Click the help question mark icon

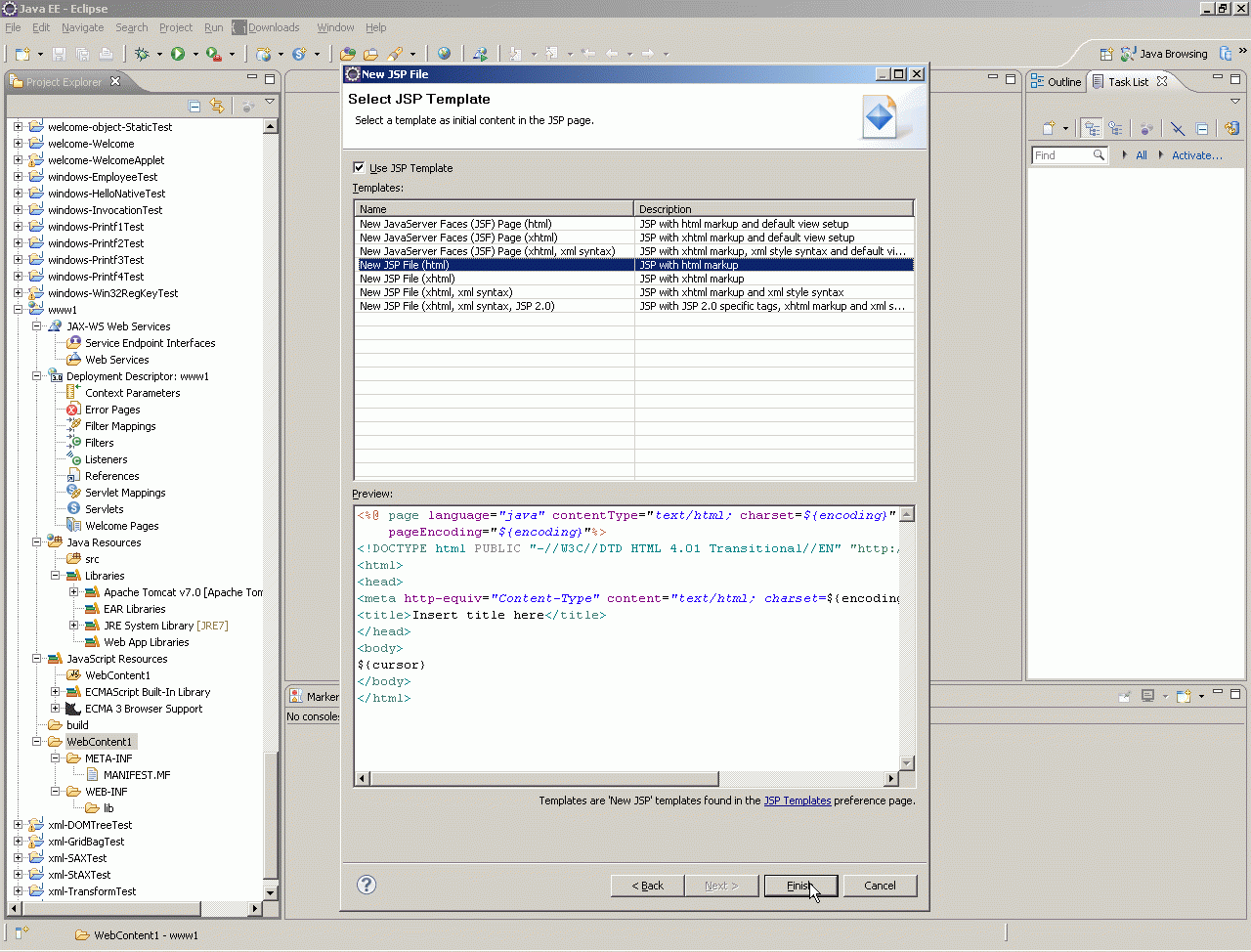(367, 885)
